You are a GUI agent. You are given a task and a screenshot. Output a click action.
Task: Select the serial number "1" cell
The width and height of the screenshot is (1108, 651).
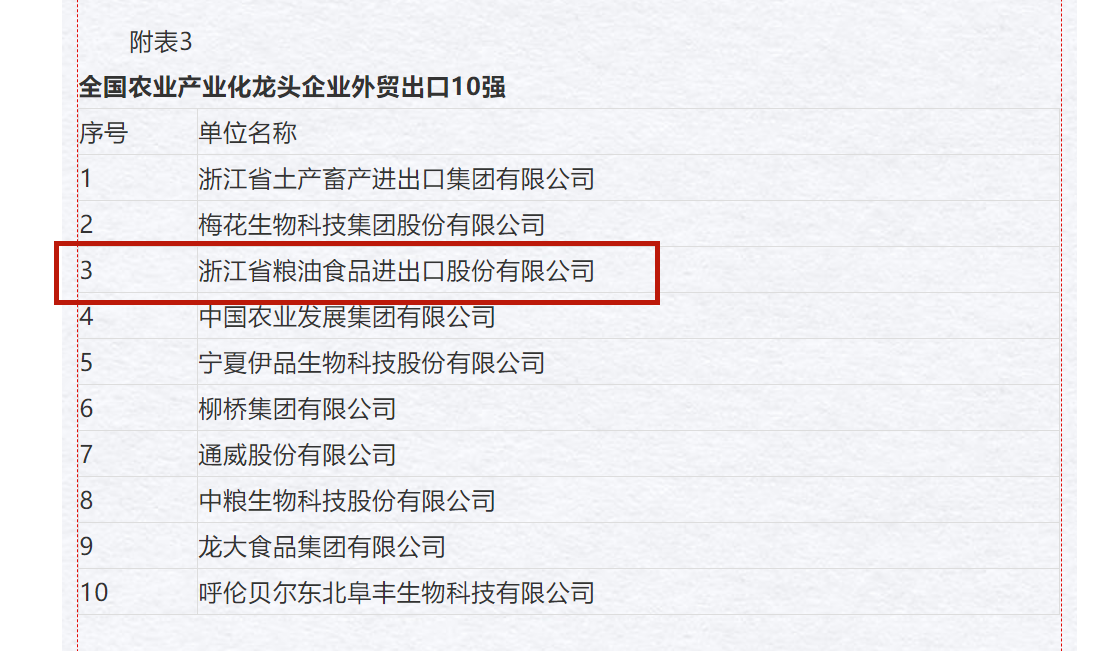click(x=86, y=179)
